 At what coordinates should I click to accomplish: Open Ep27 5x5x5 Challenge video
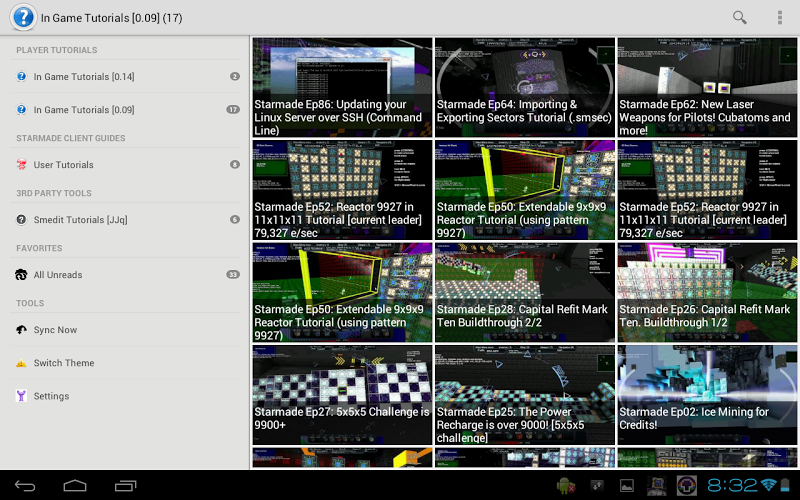click(342, 395)
